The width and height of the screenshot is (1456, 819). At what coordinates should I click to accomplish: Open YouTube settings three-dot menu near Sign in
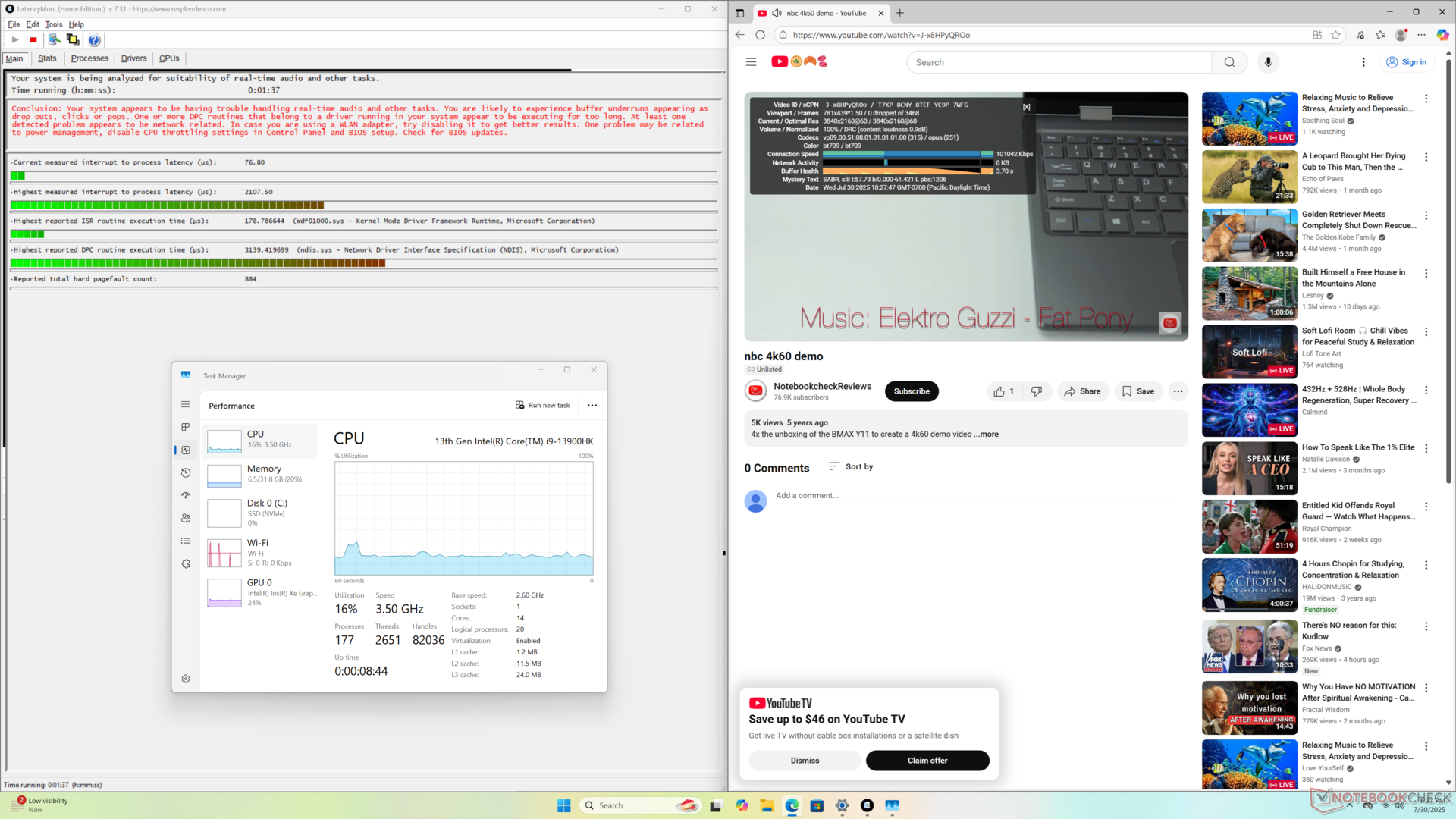click(1363, 62)
